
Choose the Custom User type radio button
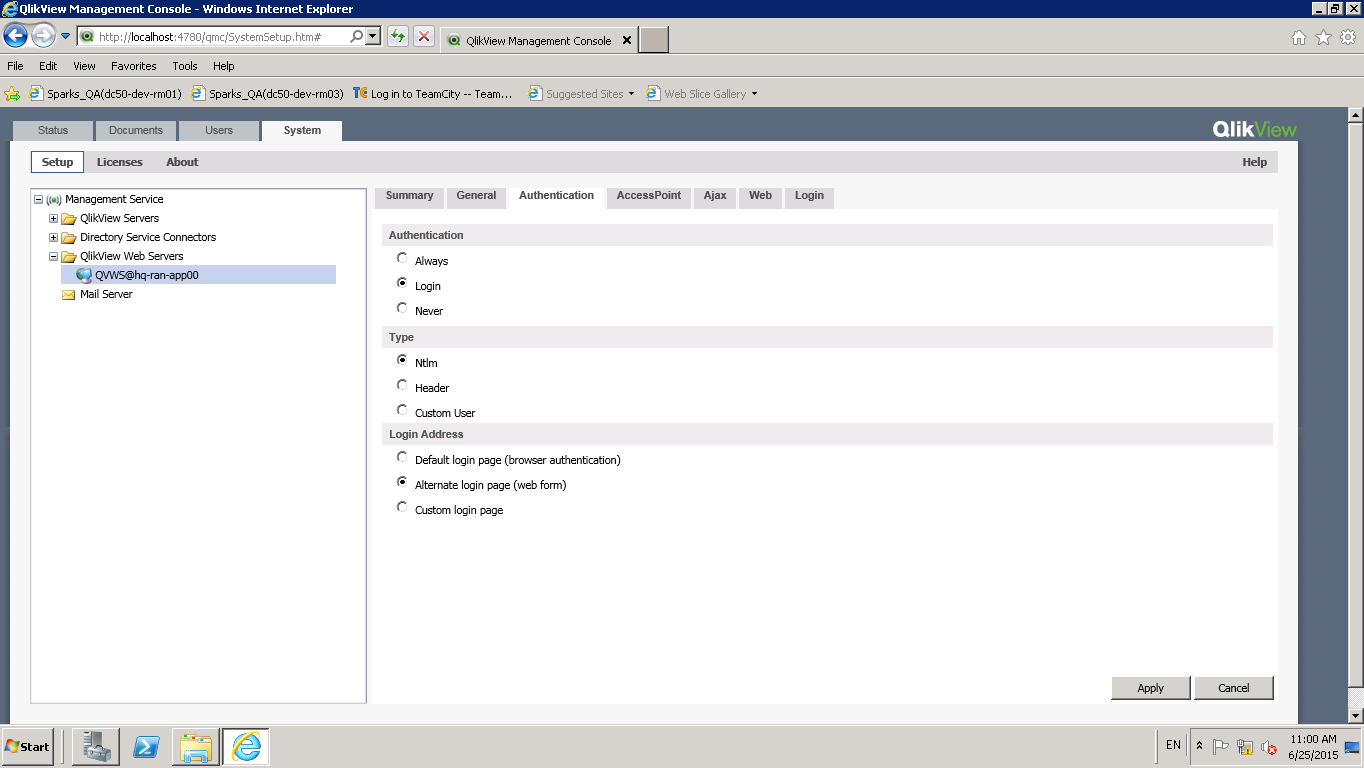[402, 410]
